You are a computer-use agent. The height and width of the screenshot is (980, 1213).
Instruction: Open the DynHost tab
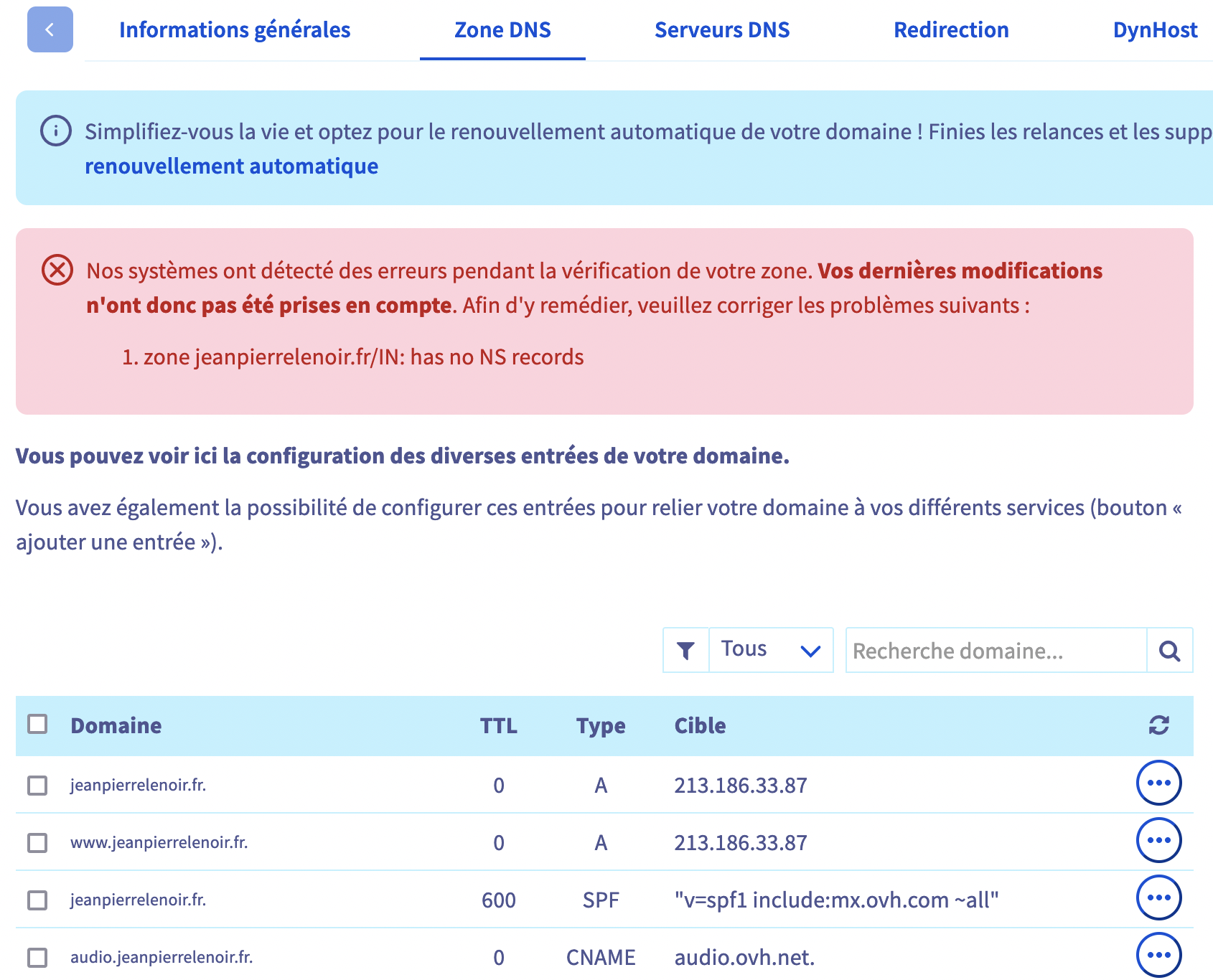click(1154, 30)
